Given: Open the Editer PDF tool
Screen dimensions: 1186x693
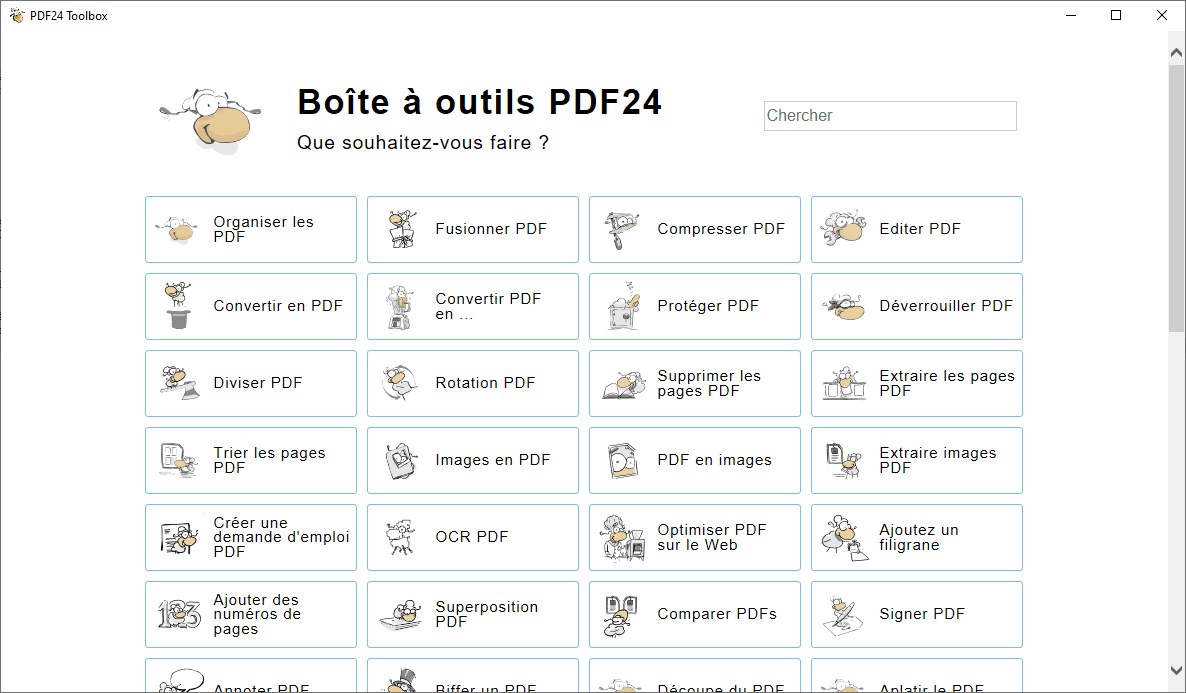Looking at the screenshot, I should coord(917,229).
